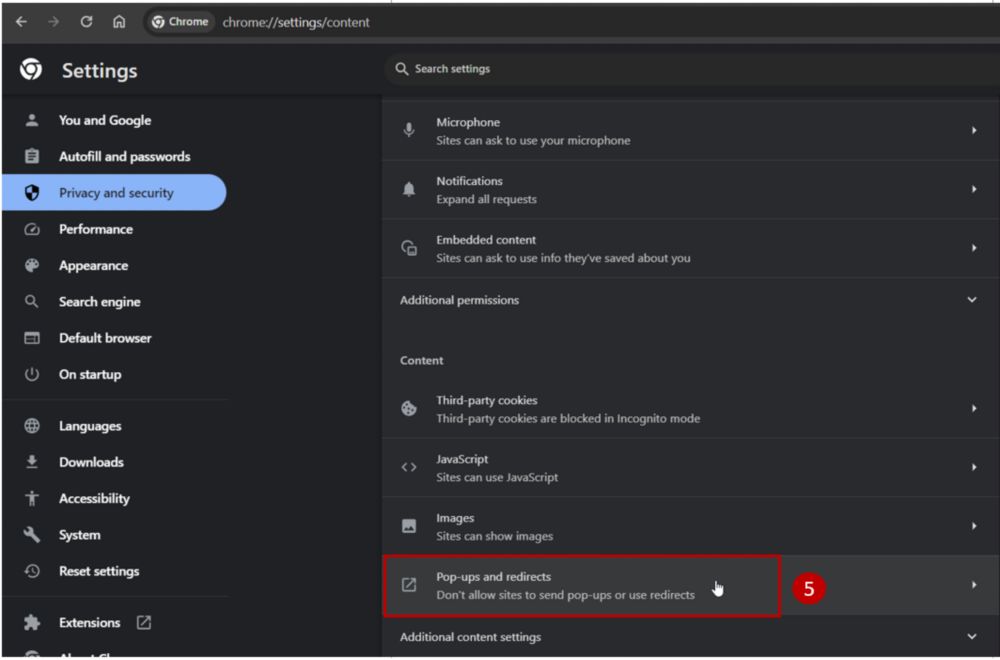The width and height of the screenshot is (1000, 660).
Task: Open Pop-ups and redirects settings
Action: (565, 585)
